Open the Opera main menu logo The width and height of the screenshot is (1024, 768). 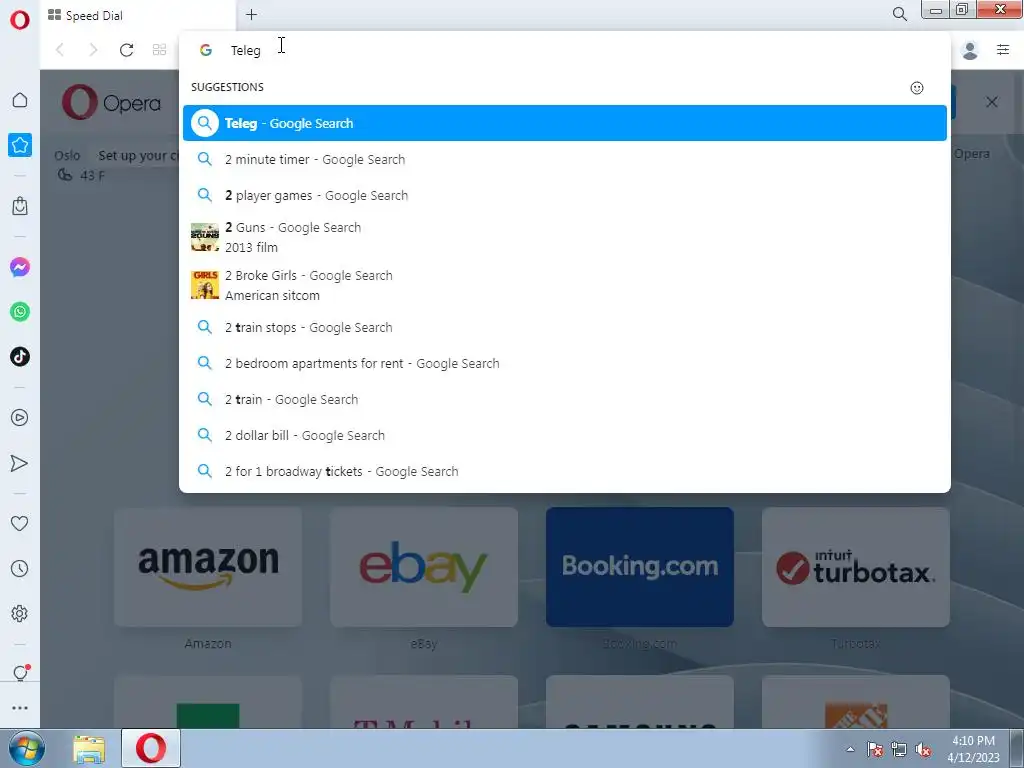[20, 20]
